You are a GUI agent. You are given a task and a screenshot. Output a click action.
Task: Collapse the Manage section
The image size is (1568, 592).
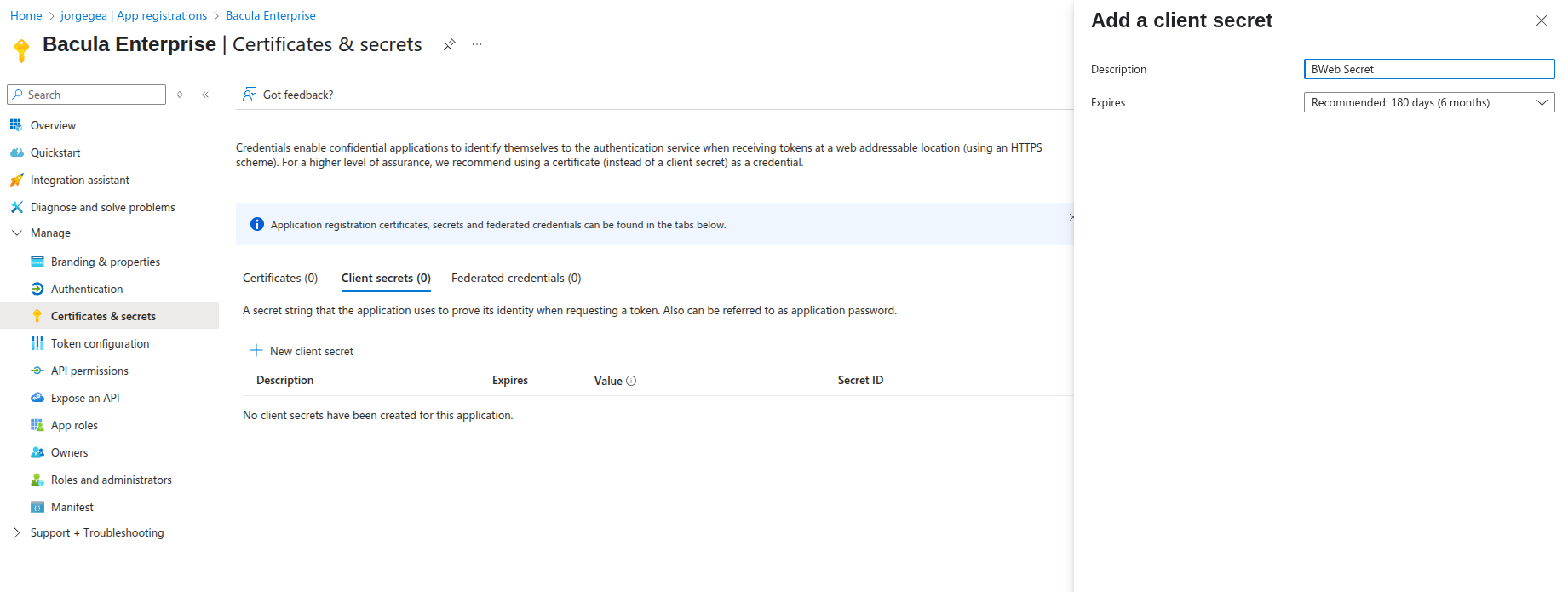click(17, 233)
